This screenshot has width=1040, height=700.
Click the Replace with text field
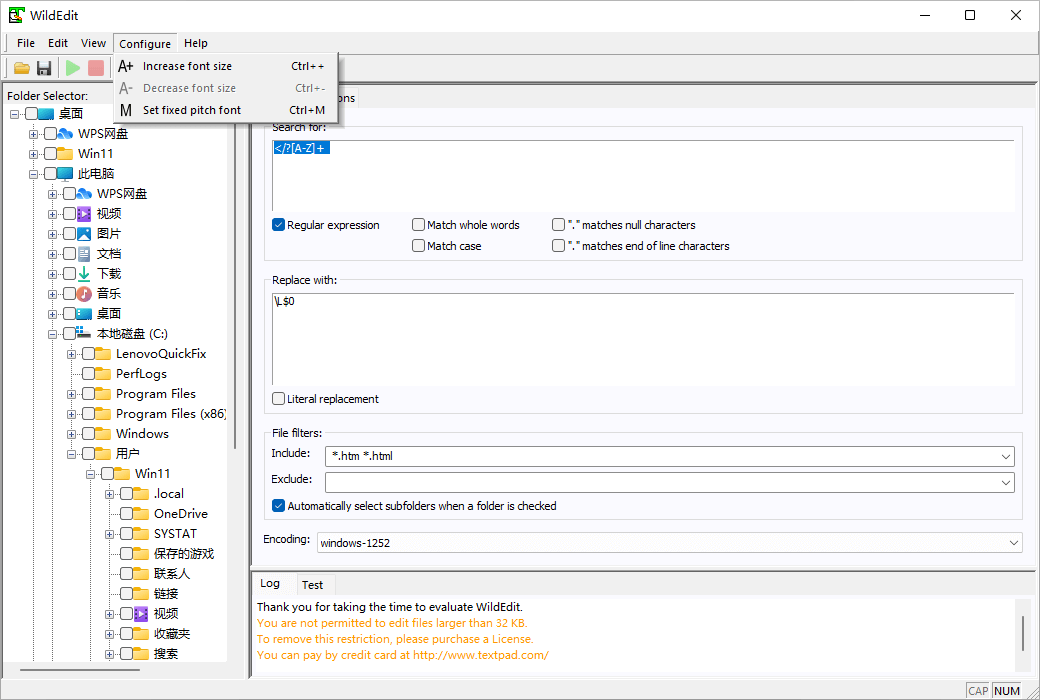coord(643,339)
